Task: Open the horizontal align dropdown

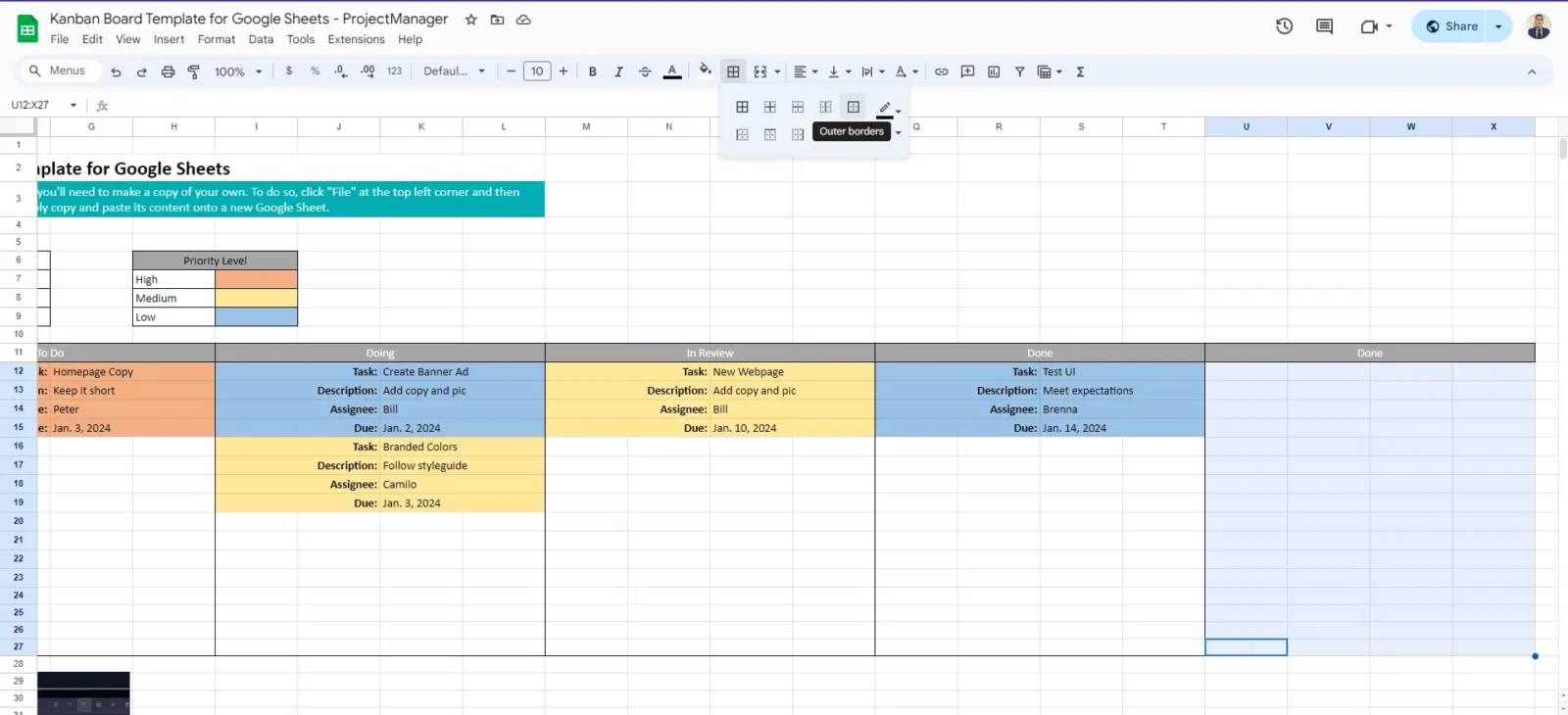Action: (x=806, y=71)
